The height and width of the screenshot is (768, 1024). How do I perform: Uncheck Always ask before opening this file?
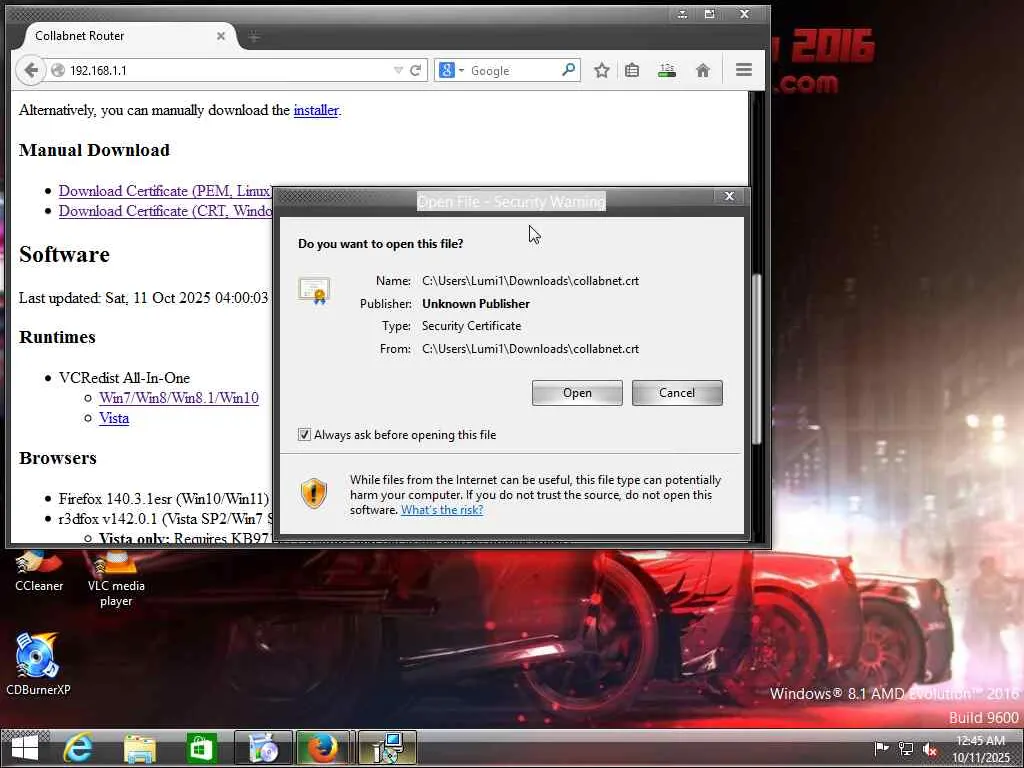pyautogui.click(x=304, y=435)
